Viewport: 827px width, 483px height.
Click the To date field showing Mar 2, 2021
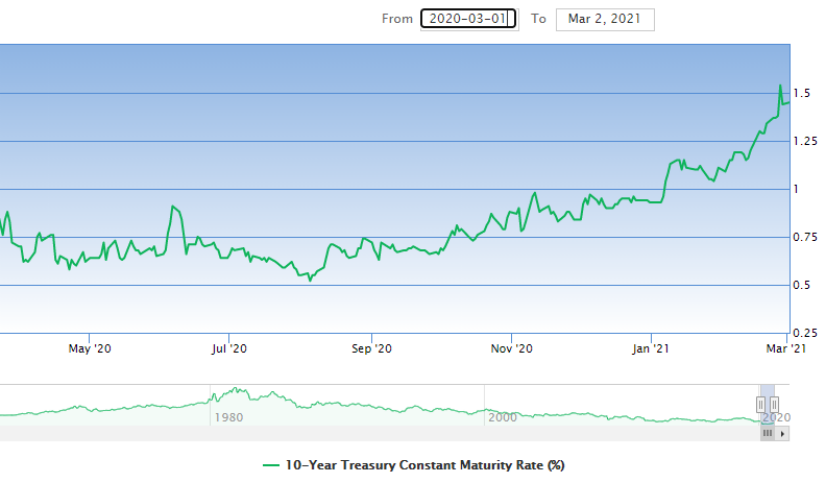point(604,19)
